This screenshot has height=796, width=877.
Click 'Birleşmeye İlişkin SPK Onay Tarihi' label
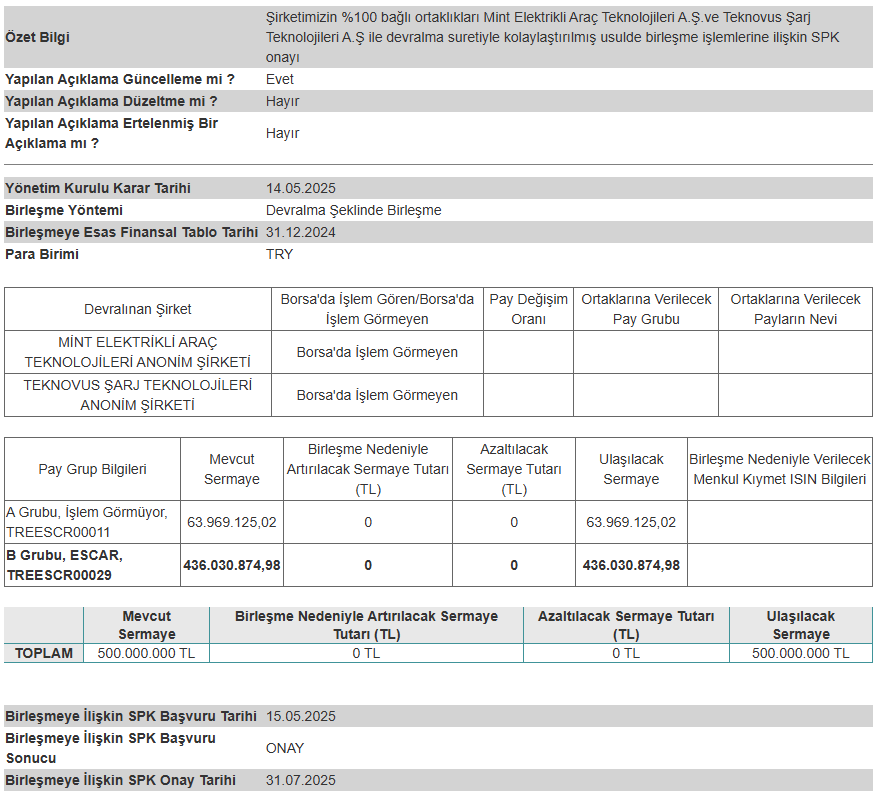coord(120,780)
